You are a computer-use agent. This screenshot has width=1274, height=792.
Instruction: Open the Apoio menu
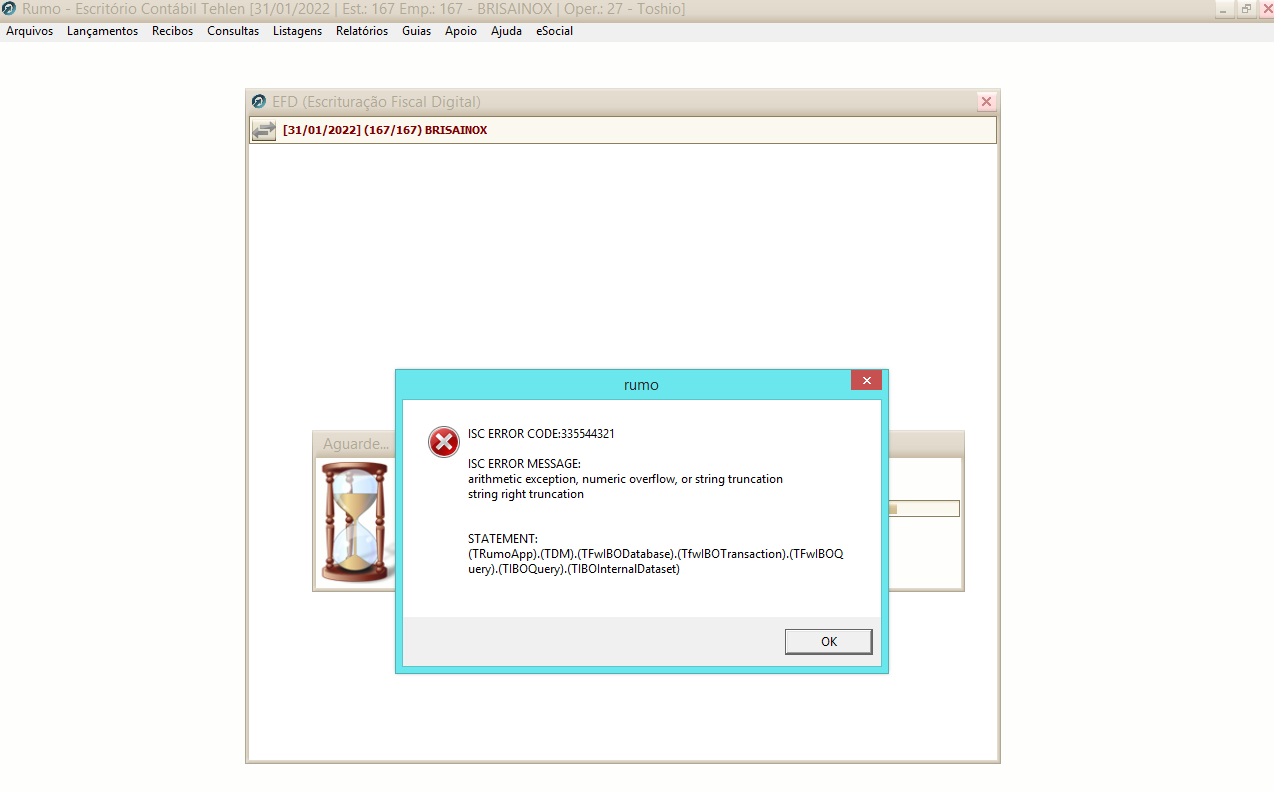coord(461,31)
